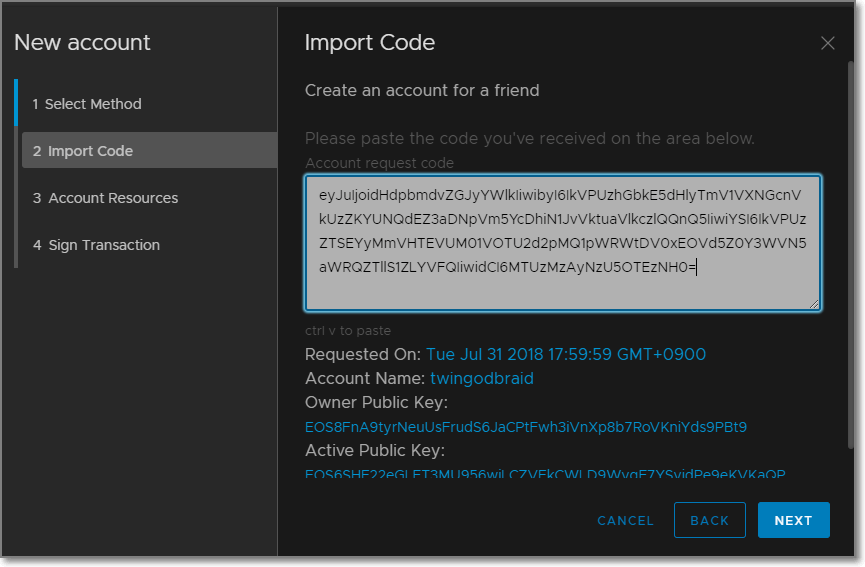Click the account name twingodbraid
This screenshot has height=567, width=865.
(482, 378)
